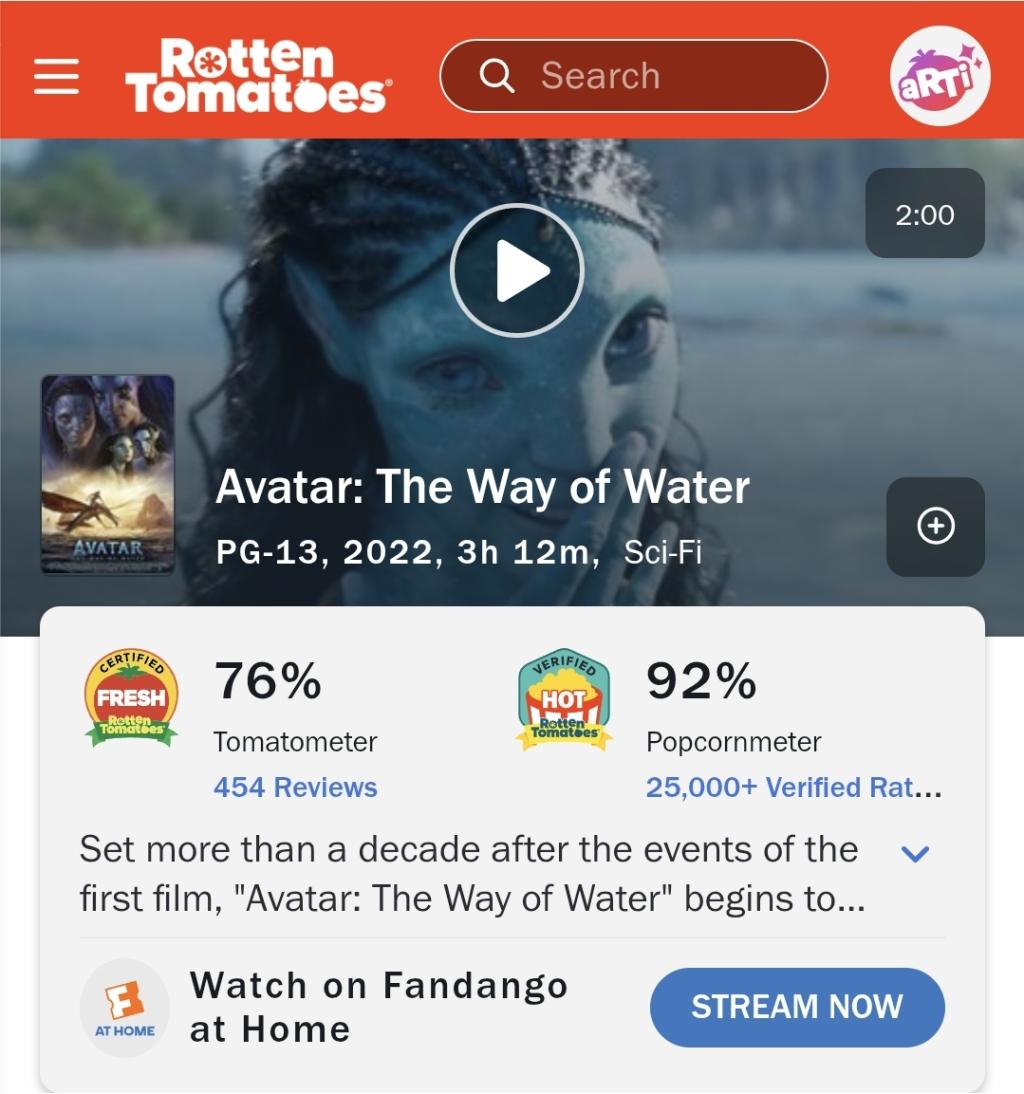The width and height of the screenshot is (1024, 1094).
Task: Go to Rotten Tomatoes home logo
Action: 257,75
